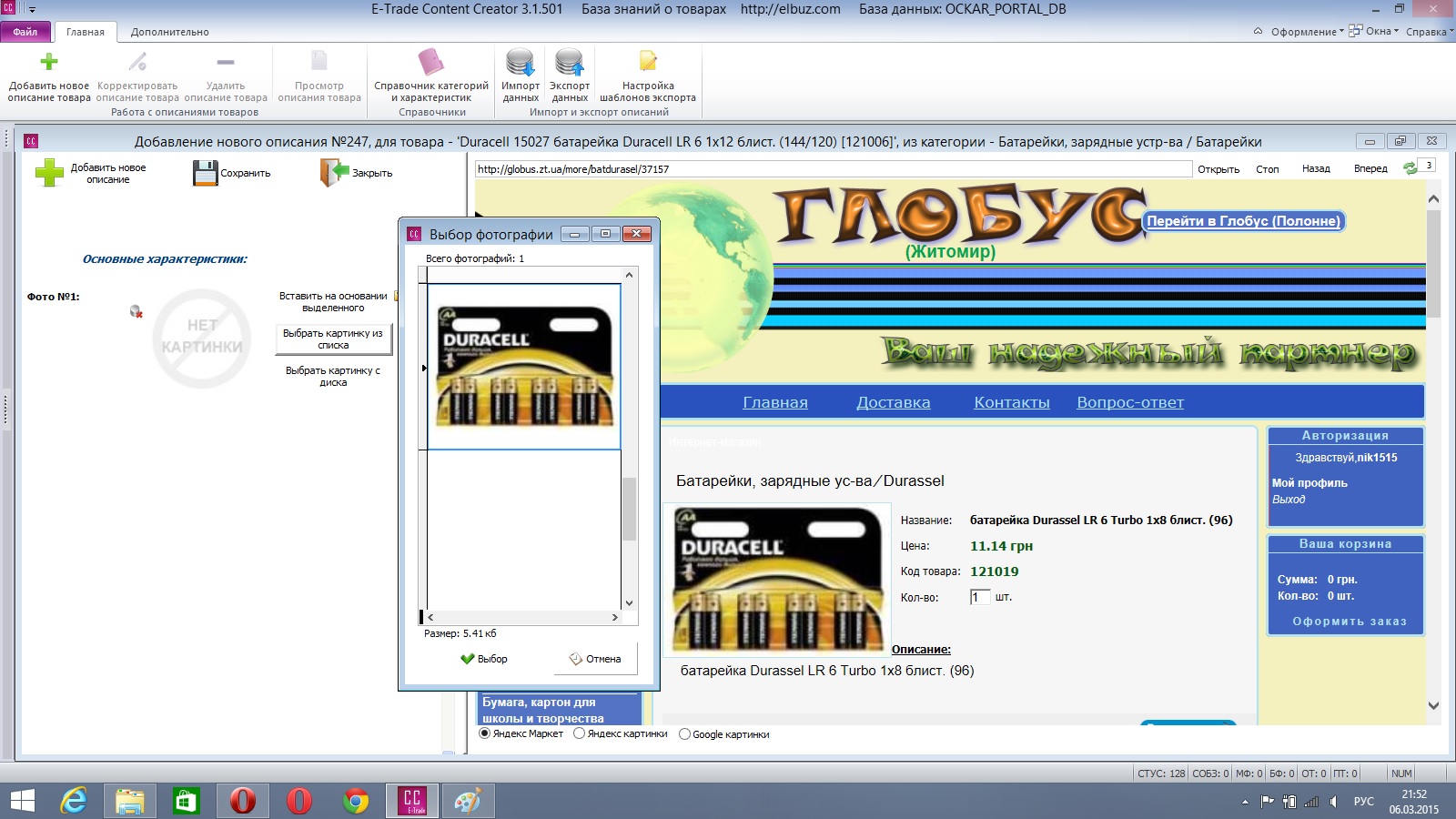Confirm the photo with the Выбор button

pyautogui.click(x=484, y=659)
